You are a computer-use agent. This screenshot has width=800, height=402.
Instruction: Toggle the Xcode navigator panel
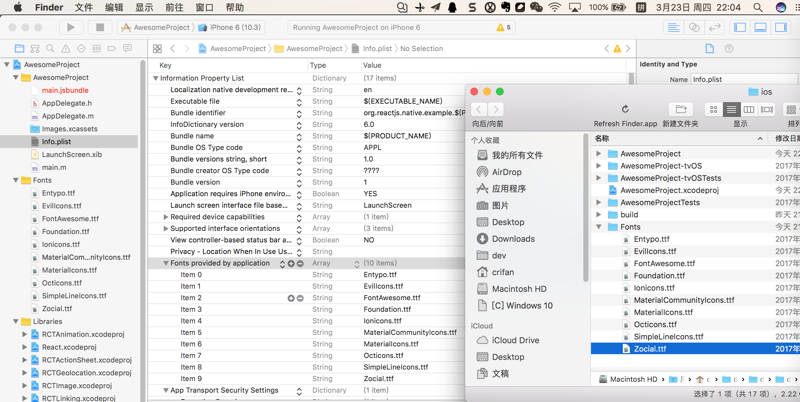[x=740, y=28]
